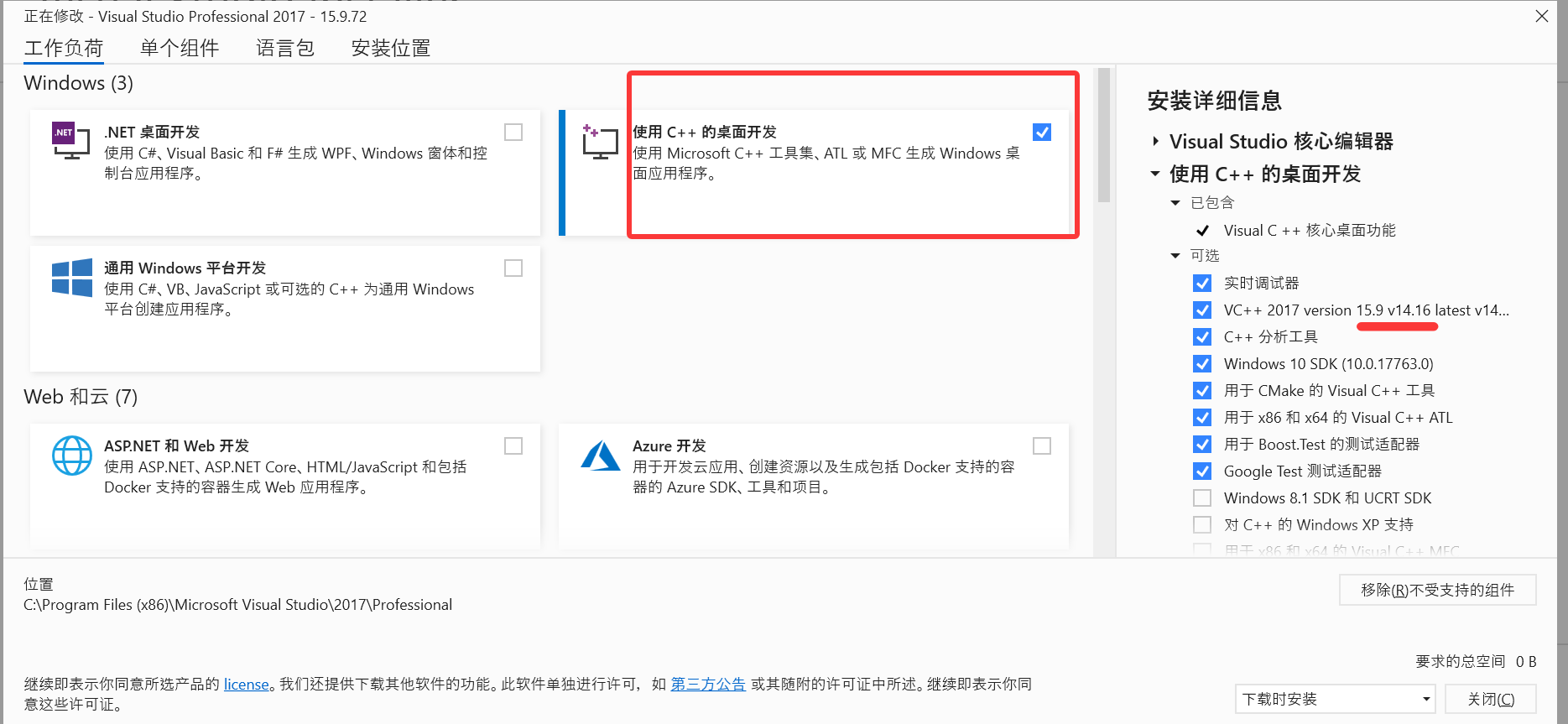Check the ASP.NET 和 Web 开发 checkbox
This screenshot has height=724, width=1568.
tap(513, 446)
